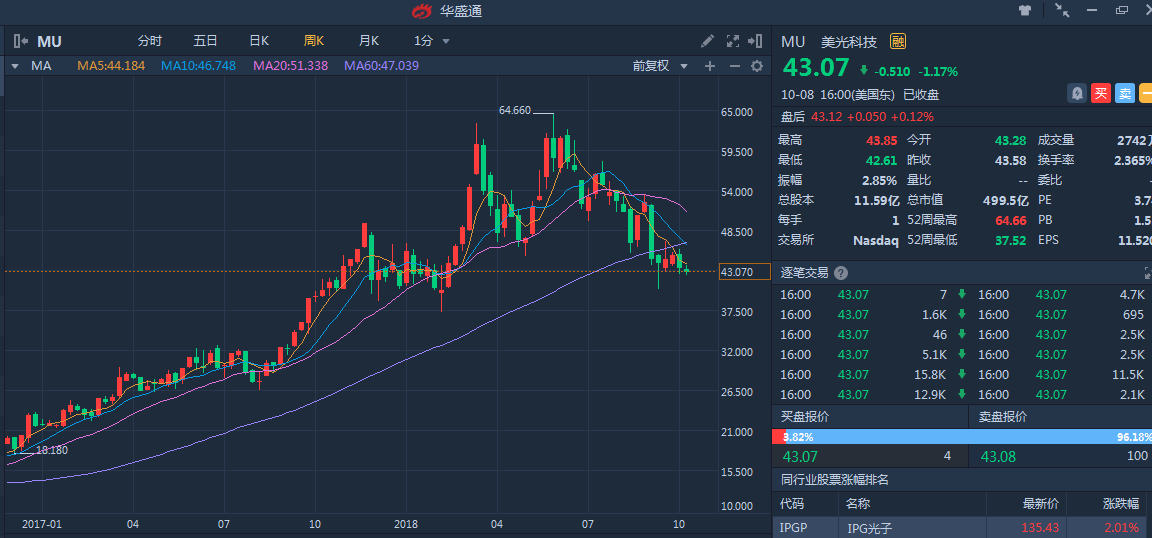Click the 今开 43.28 value
The image size is (1152, 538).
1010,140
